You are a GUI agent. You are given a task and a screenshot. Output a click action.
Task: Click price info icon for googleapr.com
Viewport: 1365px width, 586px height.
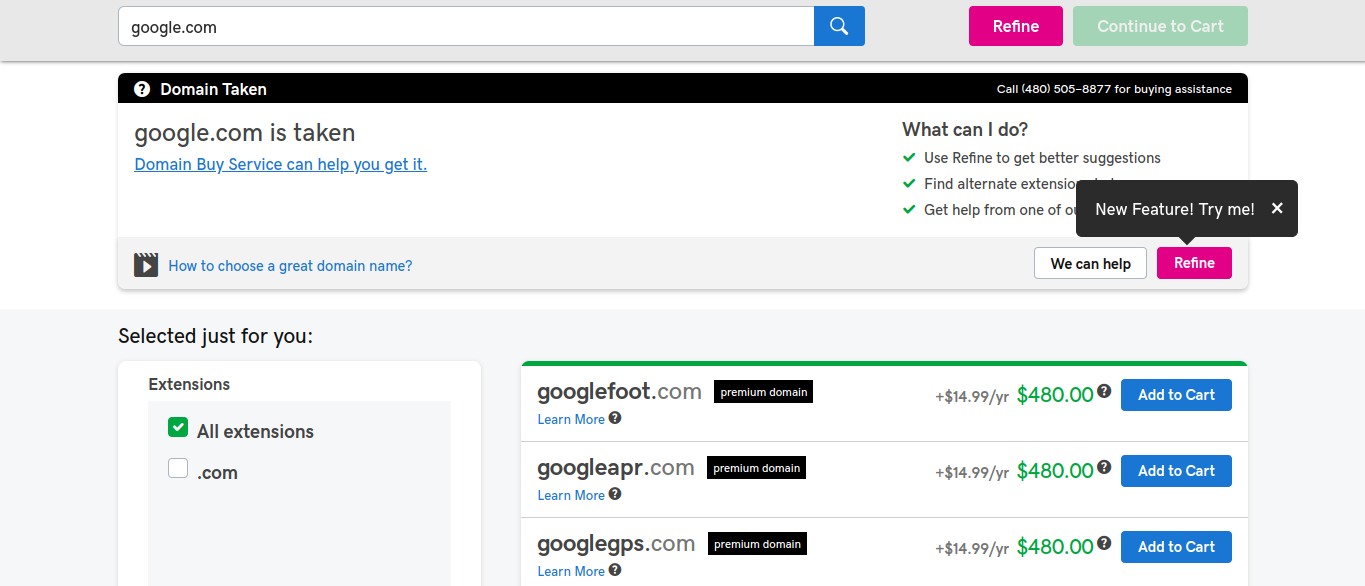tap(1104, 467)
